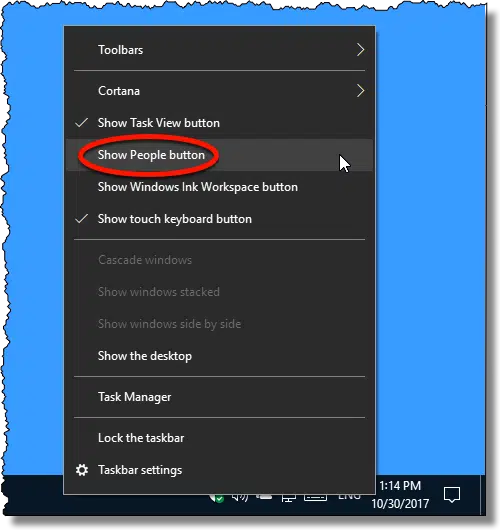Image resolution: width=500 pixels, height=530 pixels.
Task: Click the Show desktop sliver at taskbar end
Action: click(482, 496)
